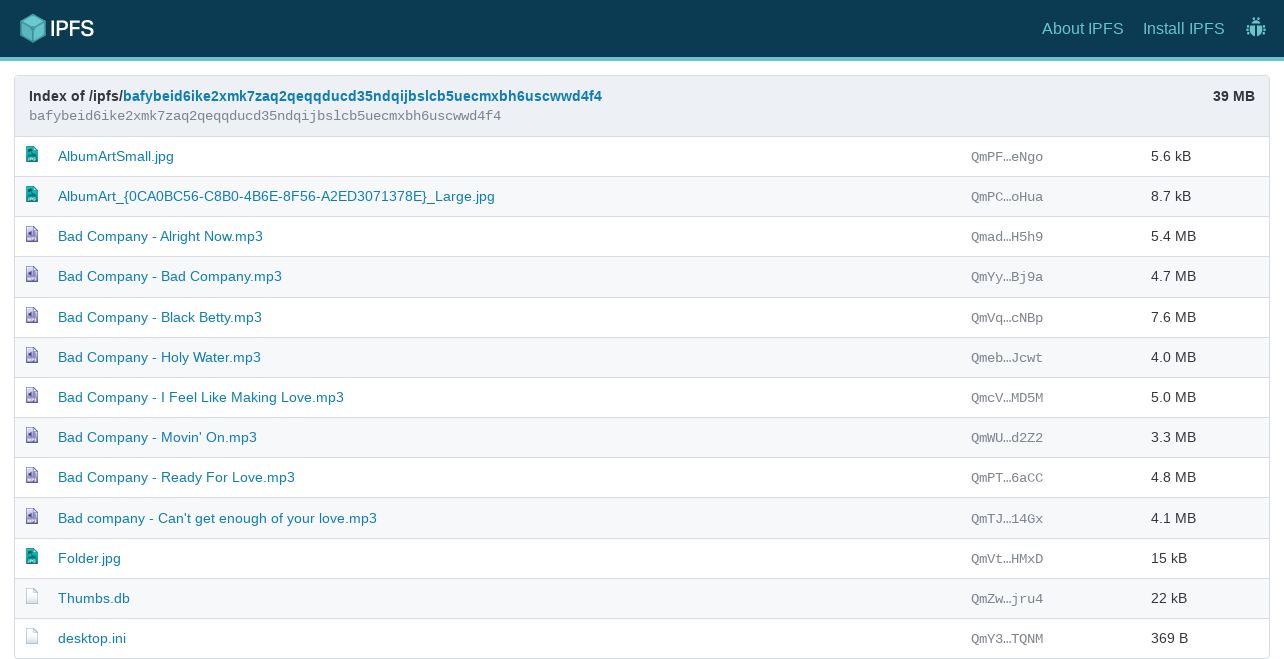
Task: Click audio icon for Holy Water.mp3
Action: coord(32,356)
